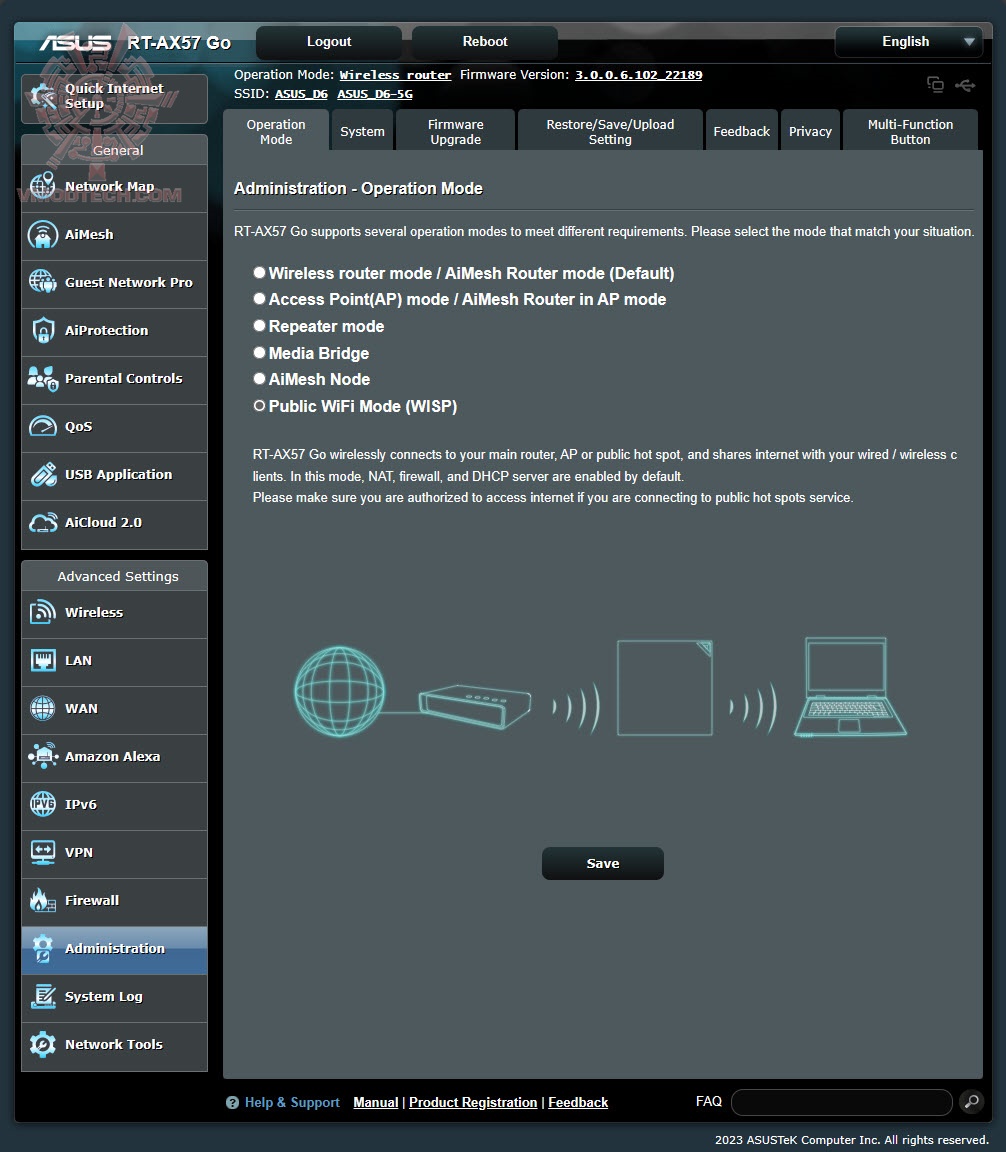Image resolution: width=1006 pixels, height=1152 pixels.
Task: Open the Restore/Save/Upload Setting tab
Action: tap(610, 132)
